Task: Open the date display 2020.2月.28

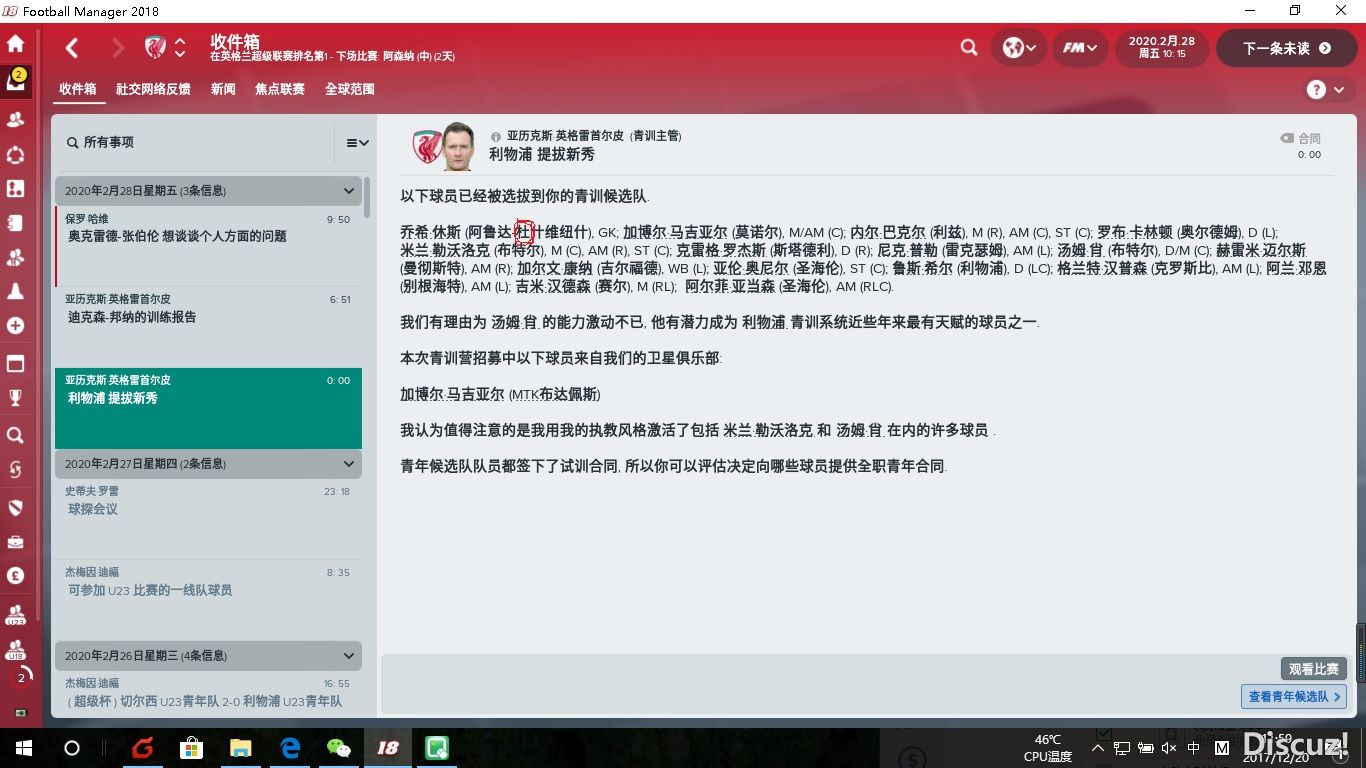Action: (1161, 47)
